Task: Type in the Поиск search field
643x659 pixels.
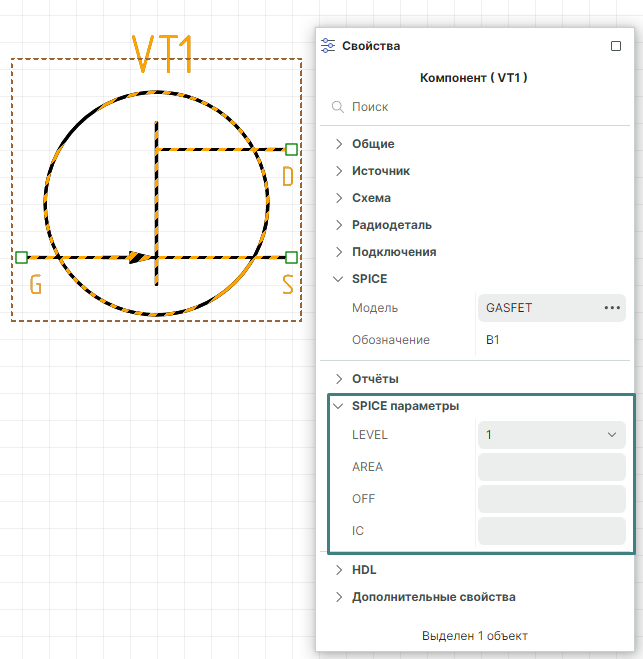Action: tap(480, 107)
